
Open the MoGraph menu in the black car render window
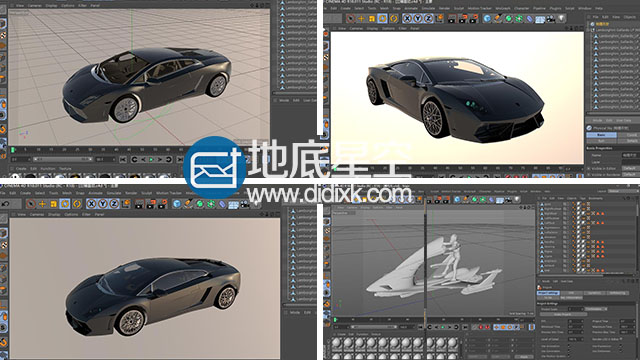503,8
